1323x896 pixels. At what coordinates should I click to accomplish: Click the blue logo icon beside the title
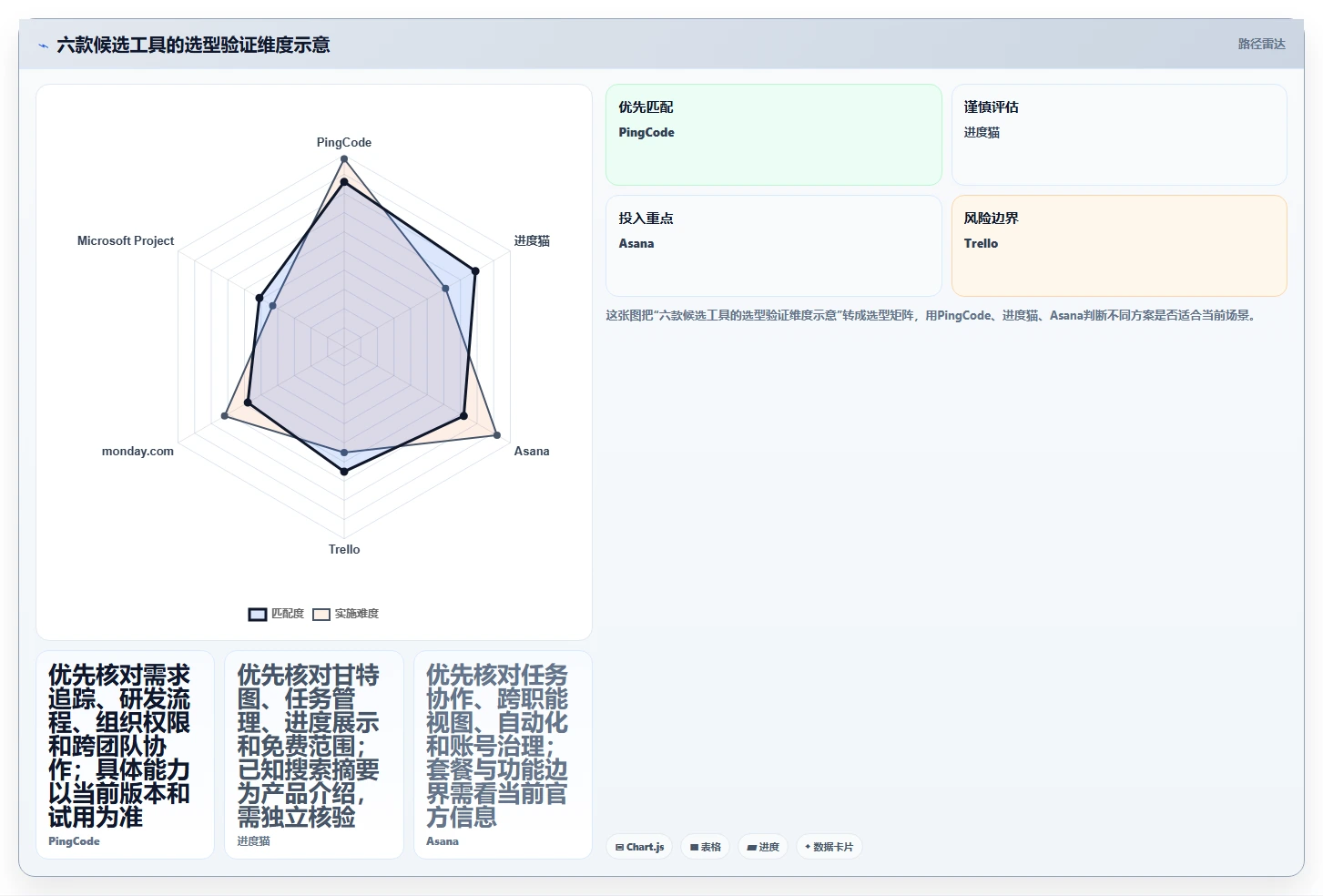pyautogui.click(x=43, y=45)
